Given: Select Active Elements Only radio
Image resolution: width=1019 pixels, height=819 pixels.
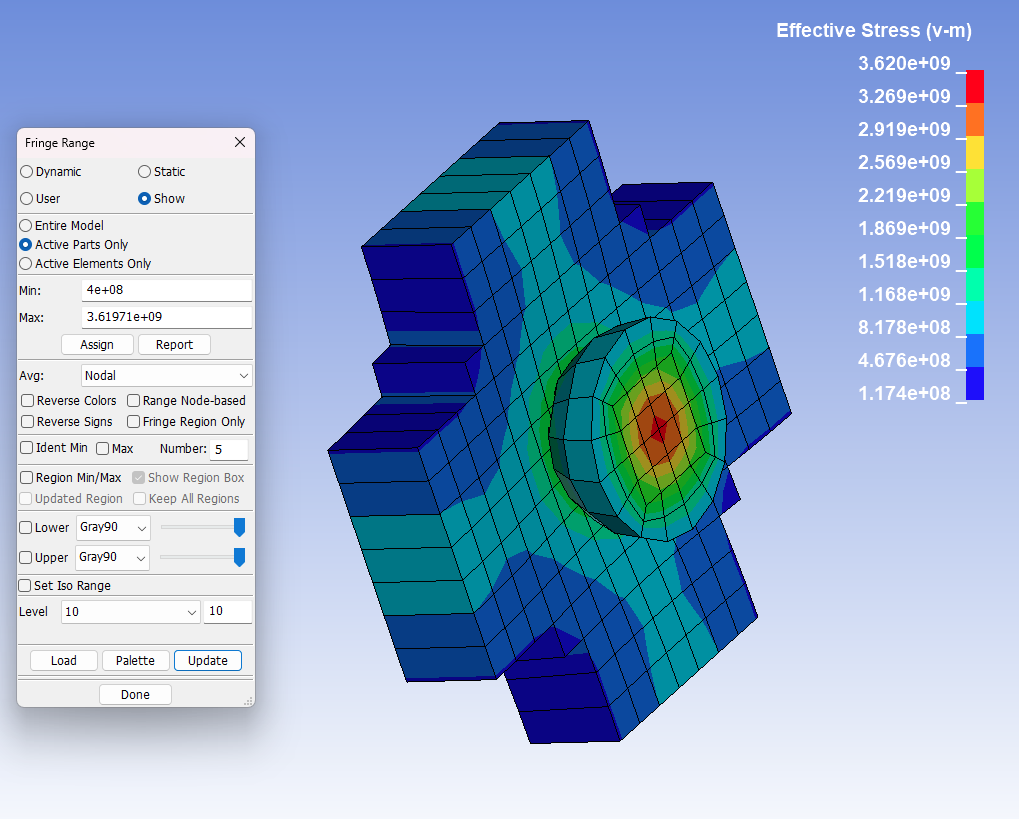Looking at the screenshot, I should (26, 264).
